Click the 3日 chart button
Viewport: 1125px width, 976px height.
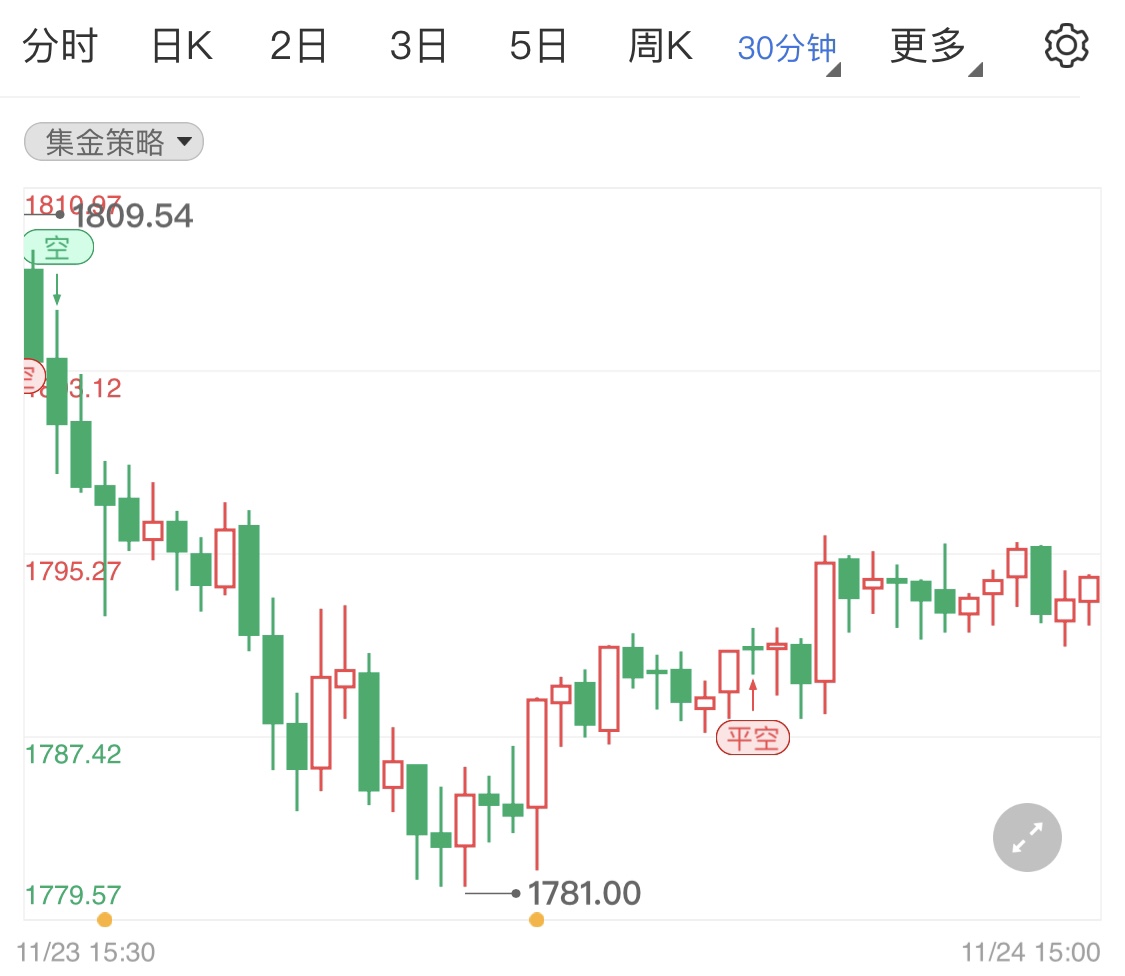[418, 44]
